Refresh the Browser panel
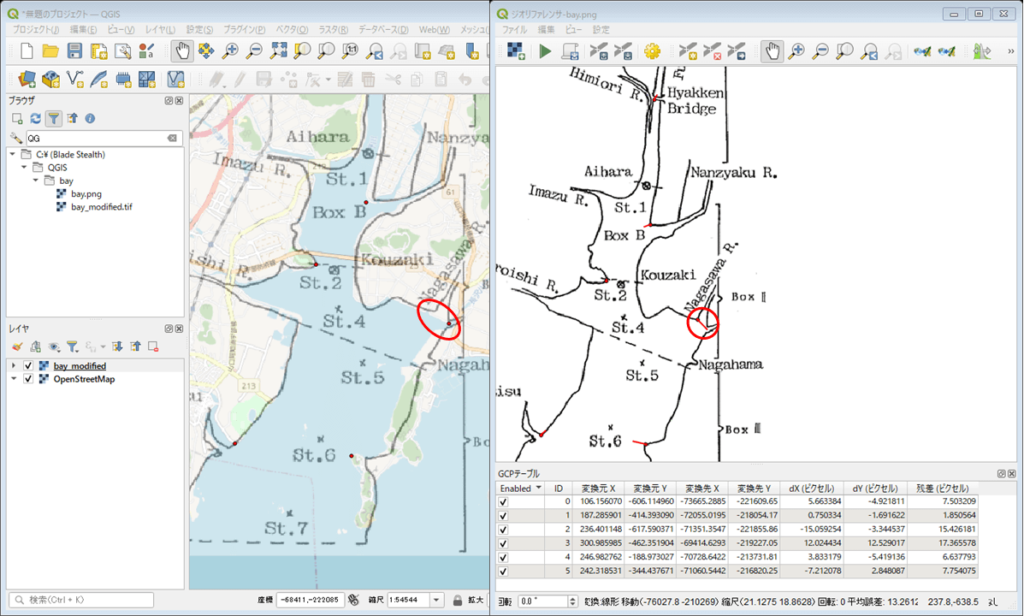This screenshot has width=1024, height=616. [x=35, y=118]
